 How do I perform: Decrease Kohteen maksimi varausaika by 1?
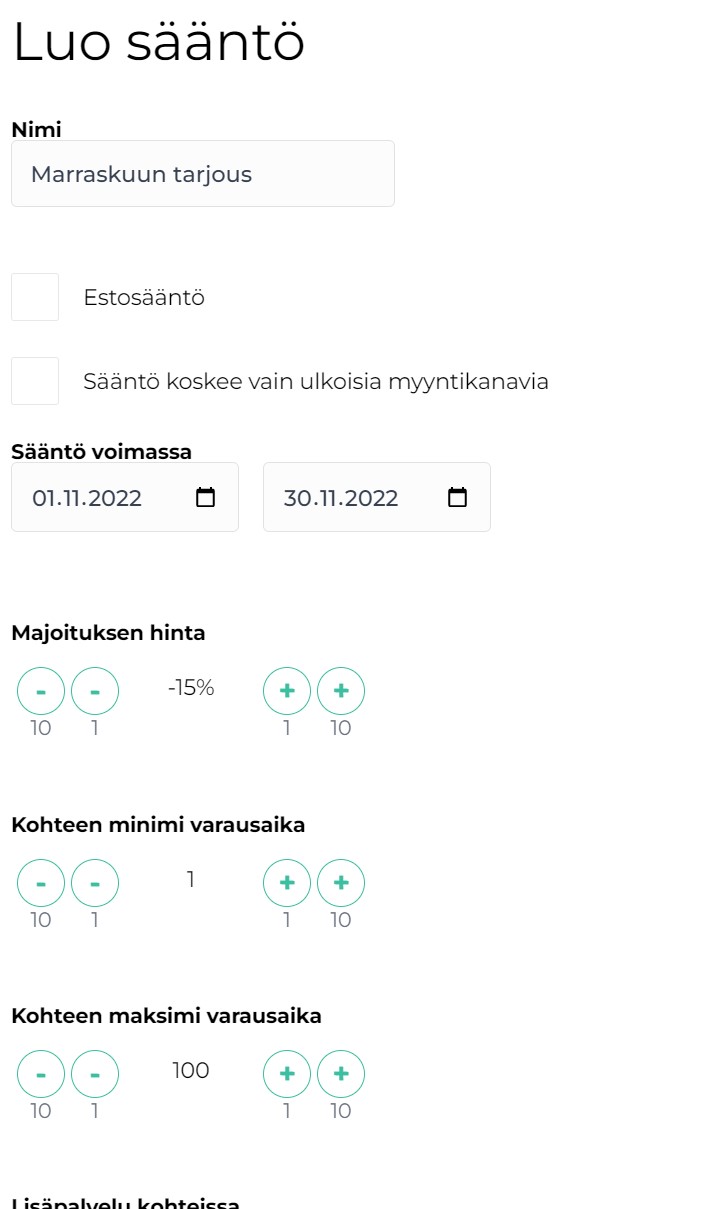(x=95, y=1074)
